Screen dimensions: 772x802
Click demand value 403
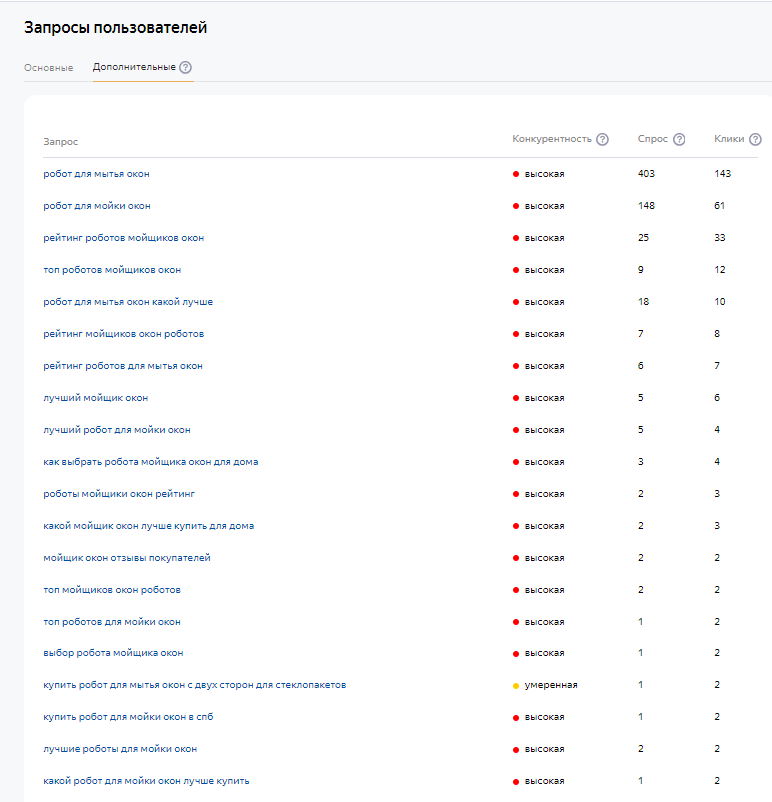pos(646,173)
